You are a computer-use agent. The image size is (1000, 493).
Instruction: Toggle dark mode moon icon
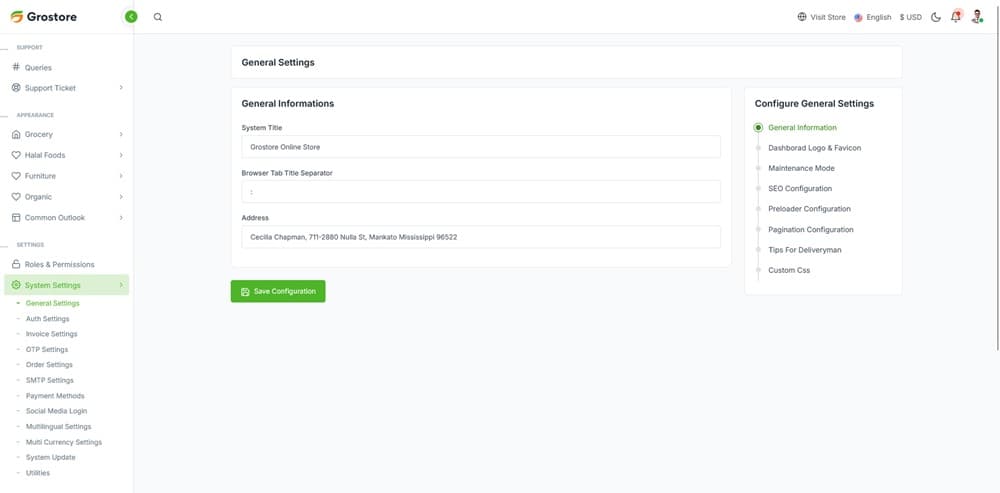tap(936, 17)
